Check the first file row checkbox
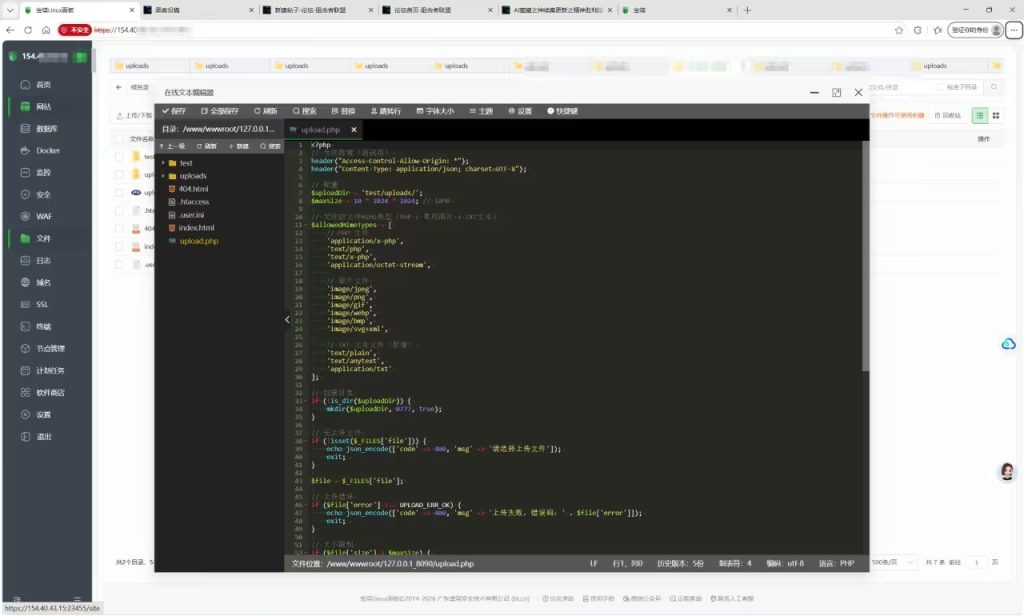This screenshot has width=1024, height=616. [119, 157]
